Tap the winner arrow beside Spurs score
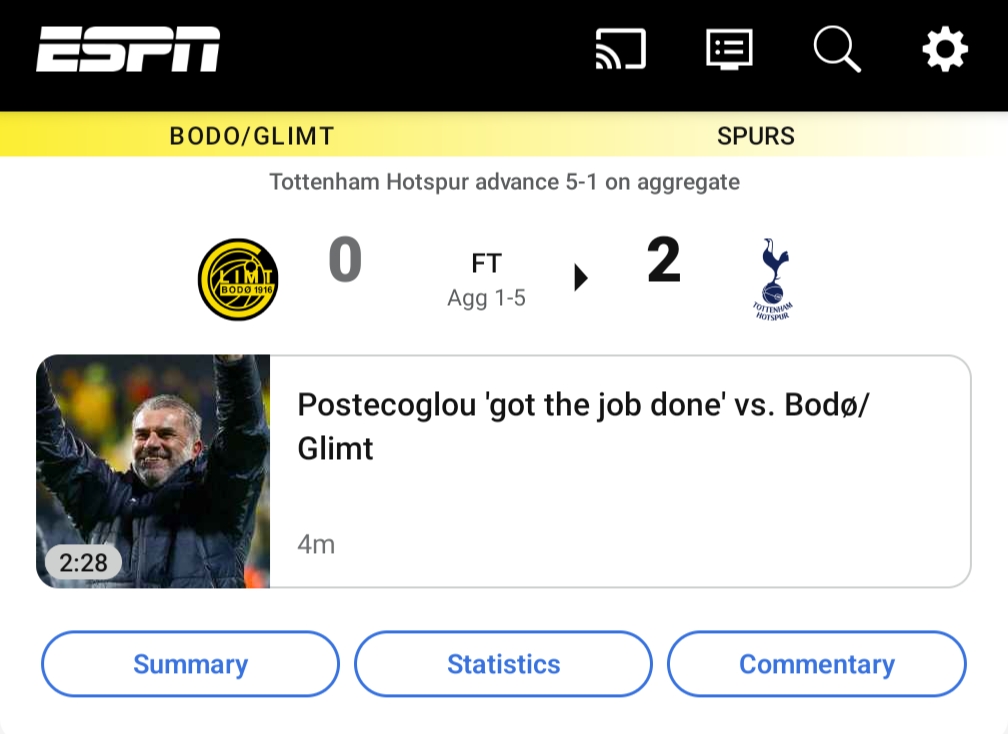 (580, 277)
